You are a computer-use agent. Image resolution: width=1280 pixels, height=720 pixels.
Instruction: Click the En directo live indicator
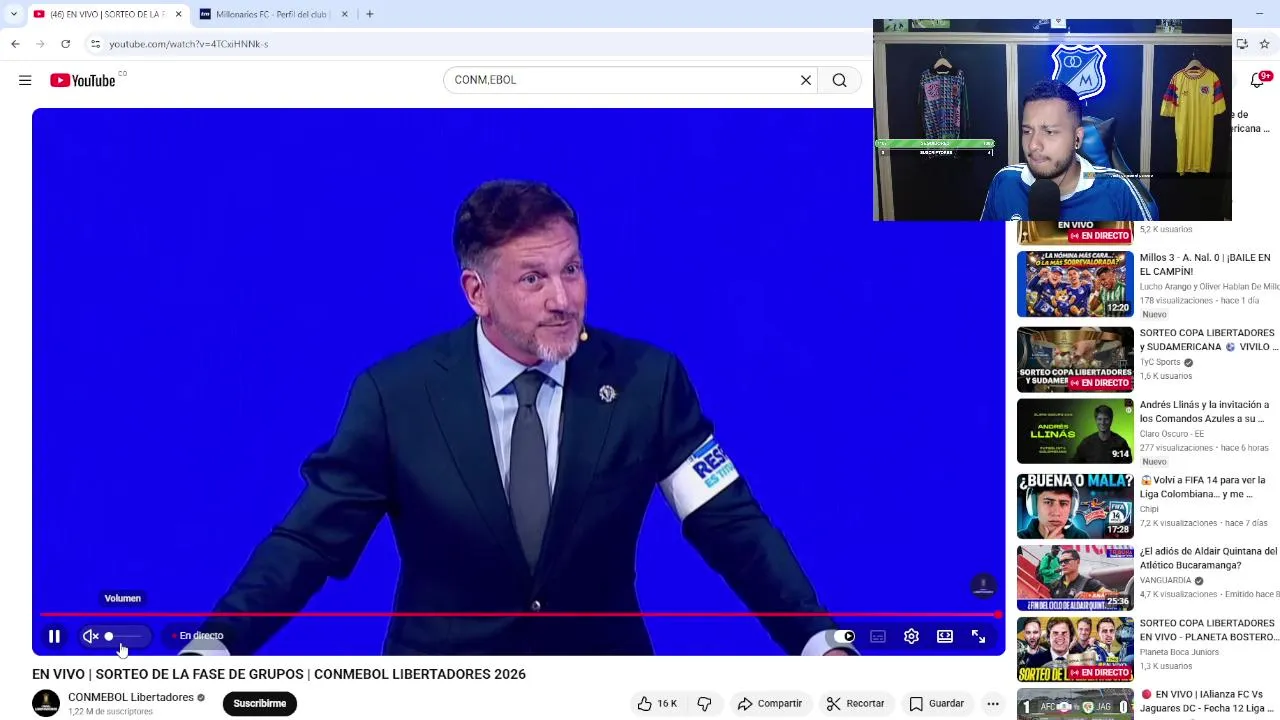coord(197,636)
